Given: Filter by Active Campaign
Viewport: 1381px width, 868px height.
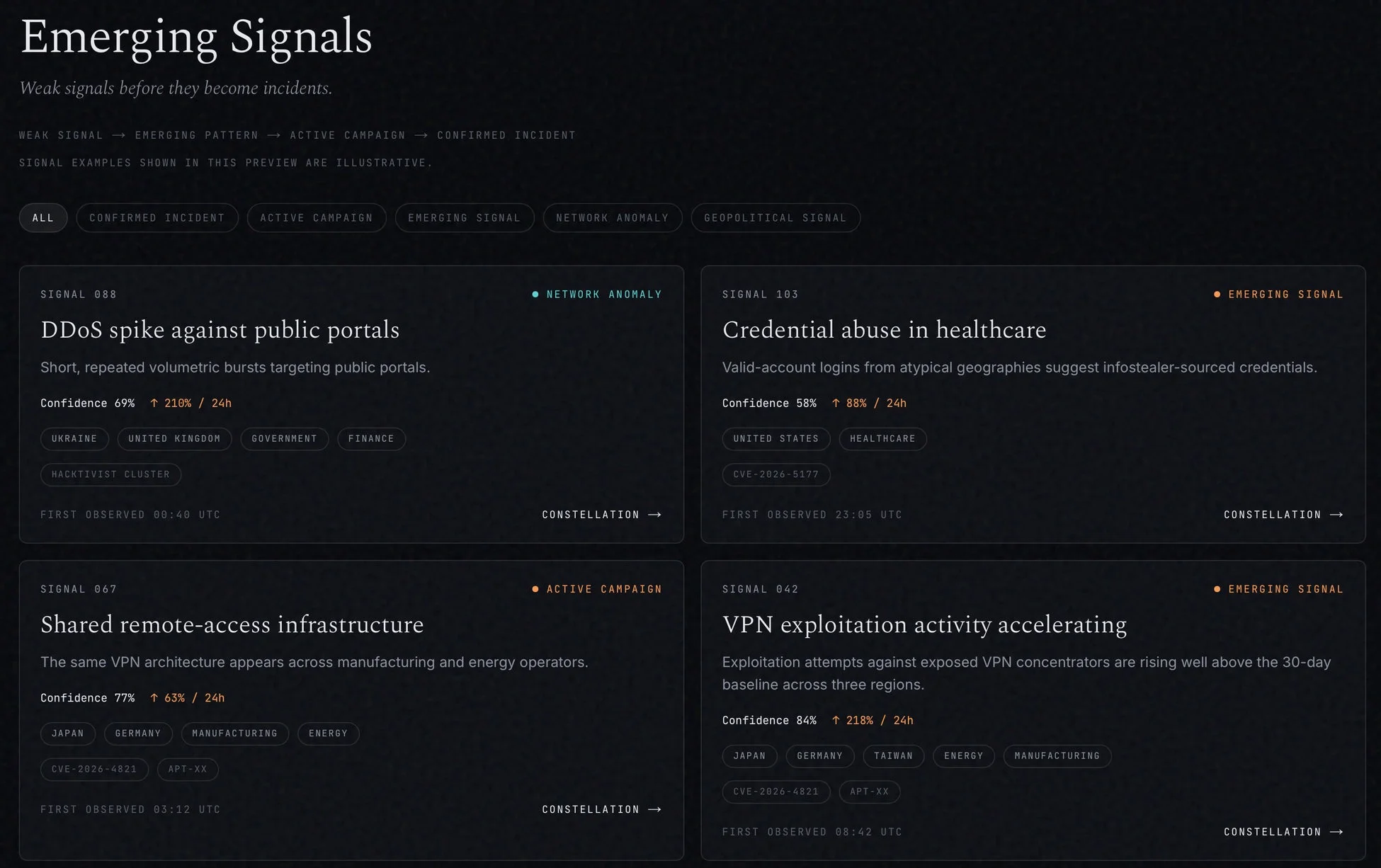Looking at the screenshot, I should point(317,218).
